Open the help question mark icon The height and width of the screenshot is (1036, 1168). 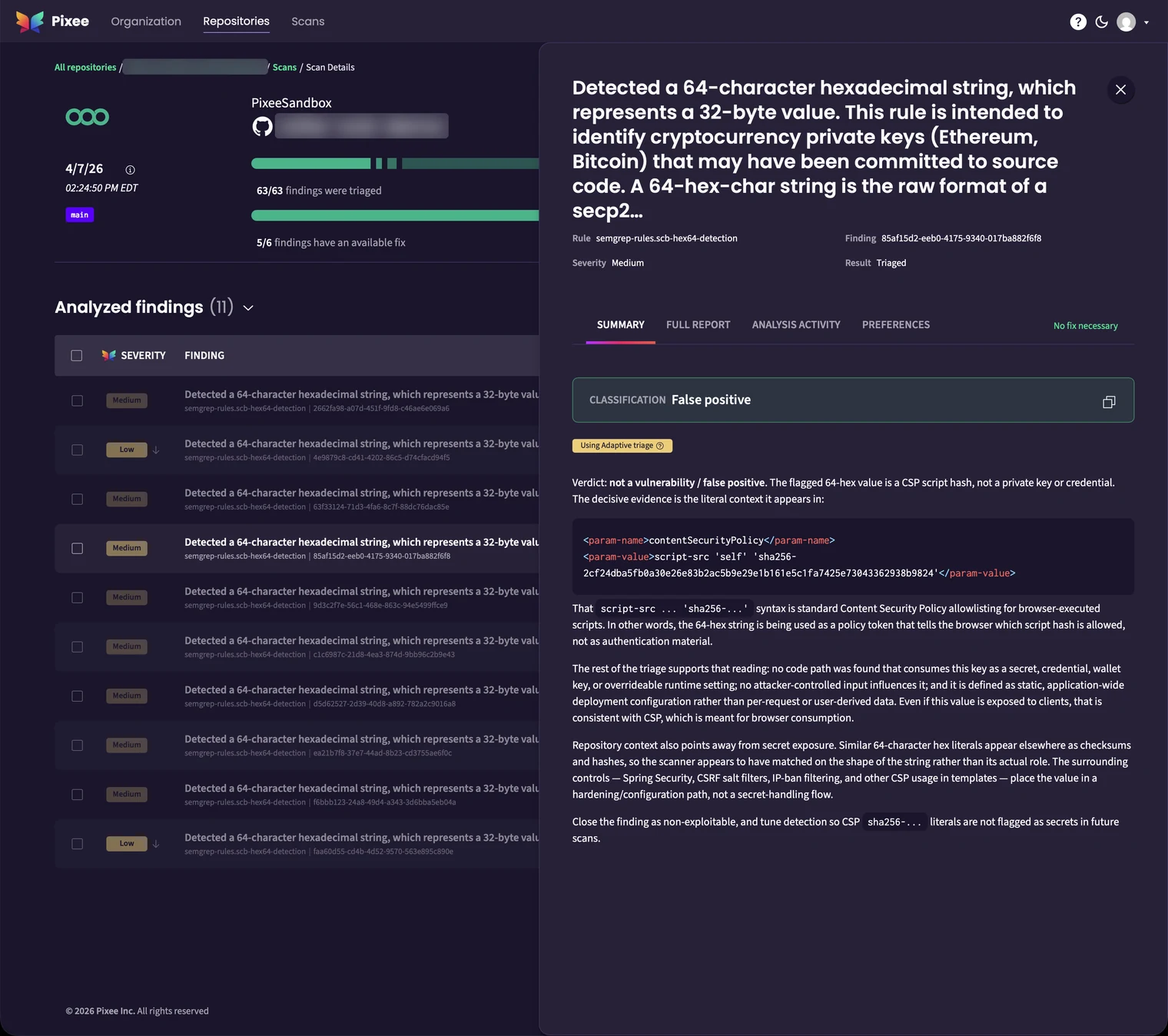(x=1078, y=22)
